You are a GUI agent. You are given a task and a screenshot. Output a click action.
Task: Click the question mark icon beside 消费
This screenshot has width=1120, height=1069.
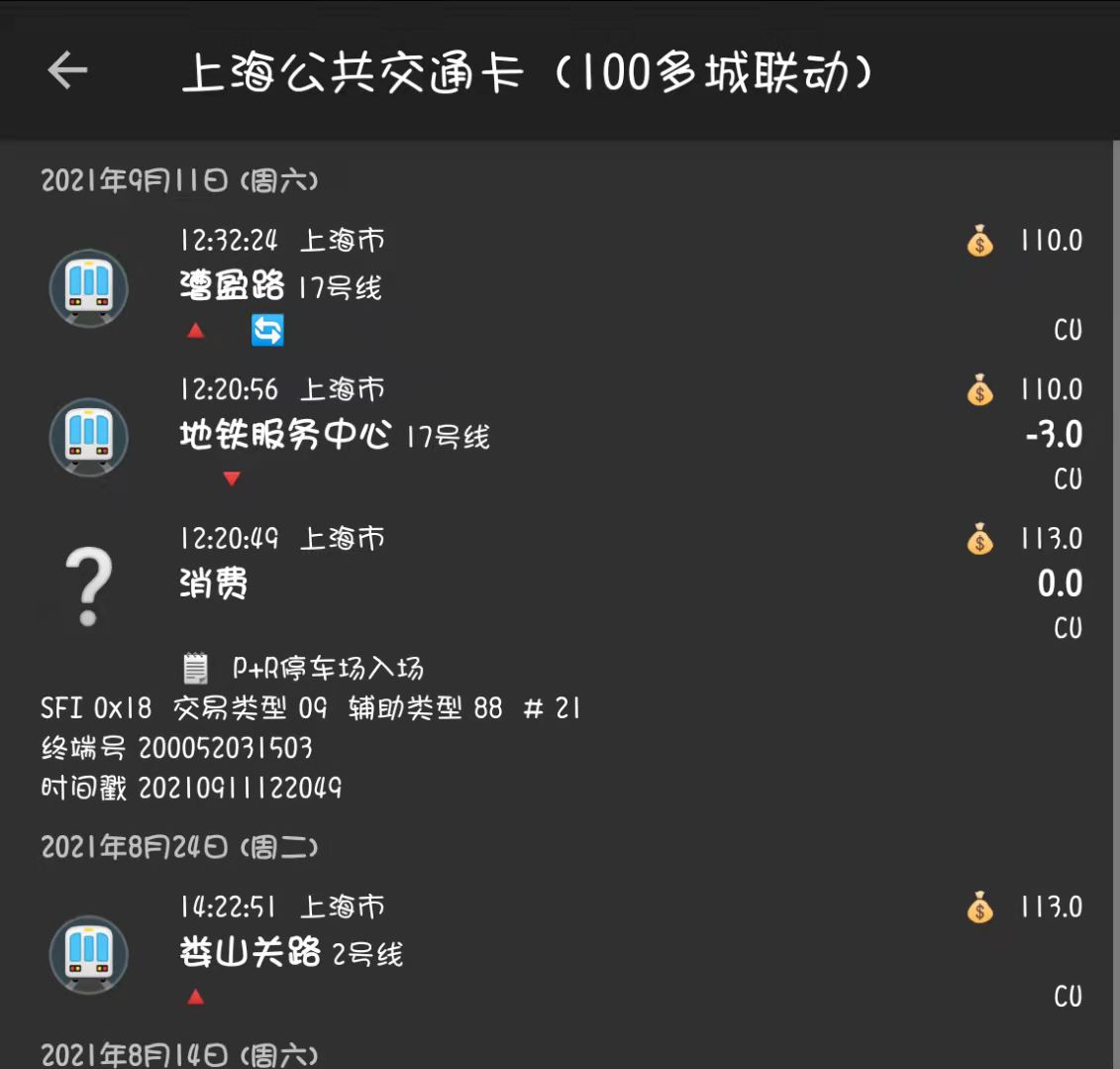pos(88,587)
